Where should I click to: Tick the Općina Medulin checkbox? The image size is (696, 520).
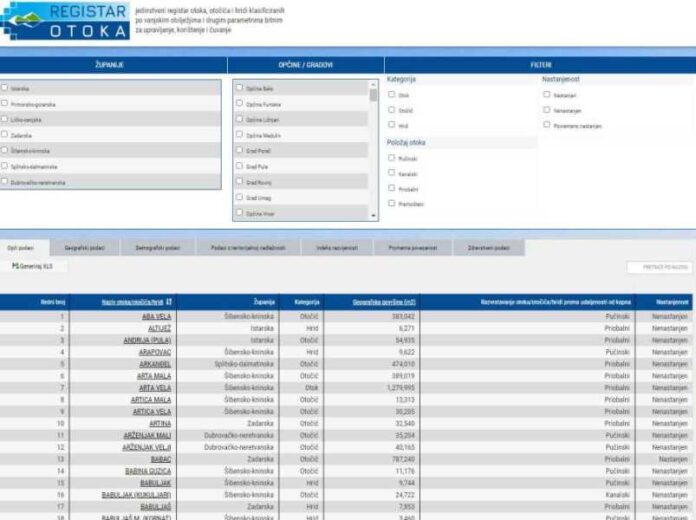239,135
